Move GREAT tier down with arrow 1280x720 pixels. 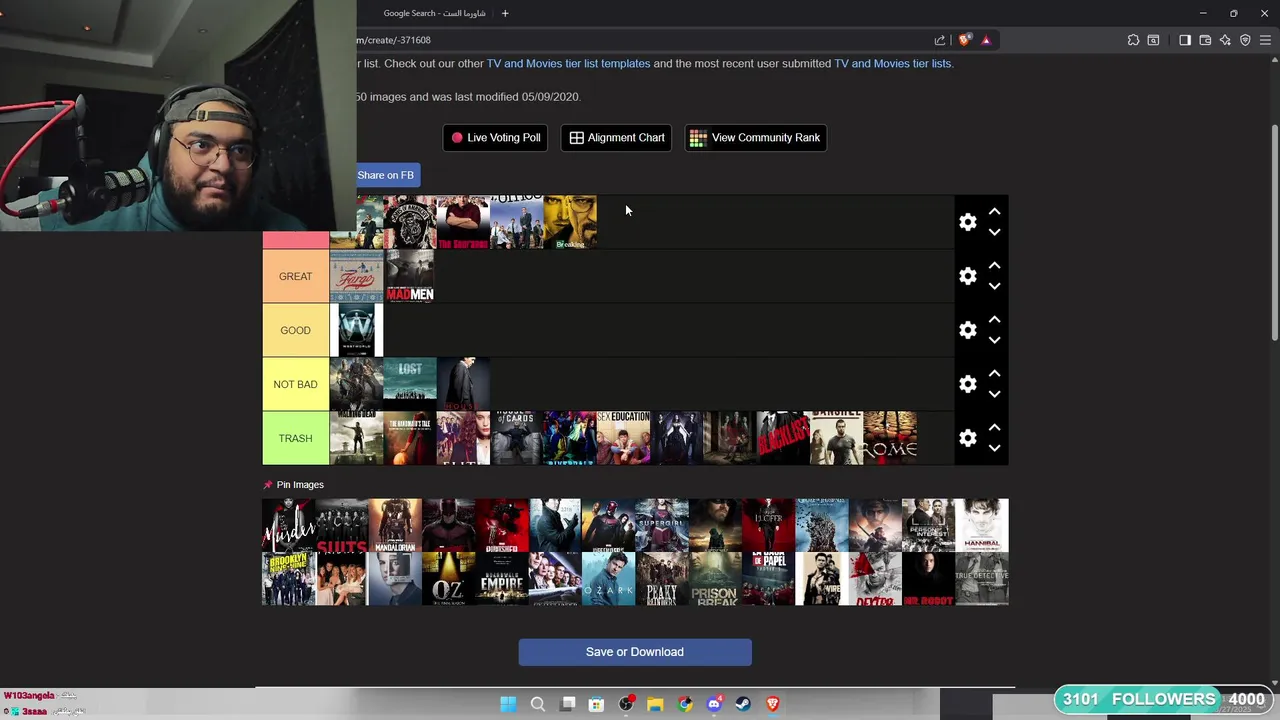994,286
